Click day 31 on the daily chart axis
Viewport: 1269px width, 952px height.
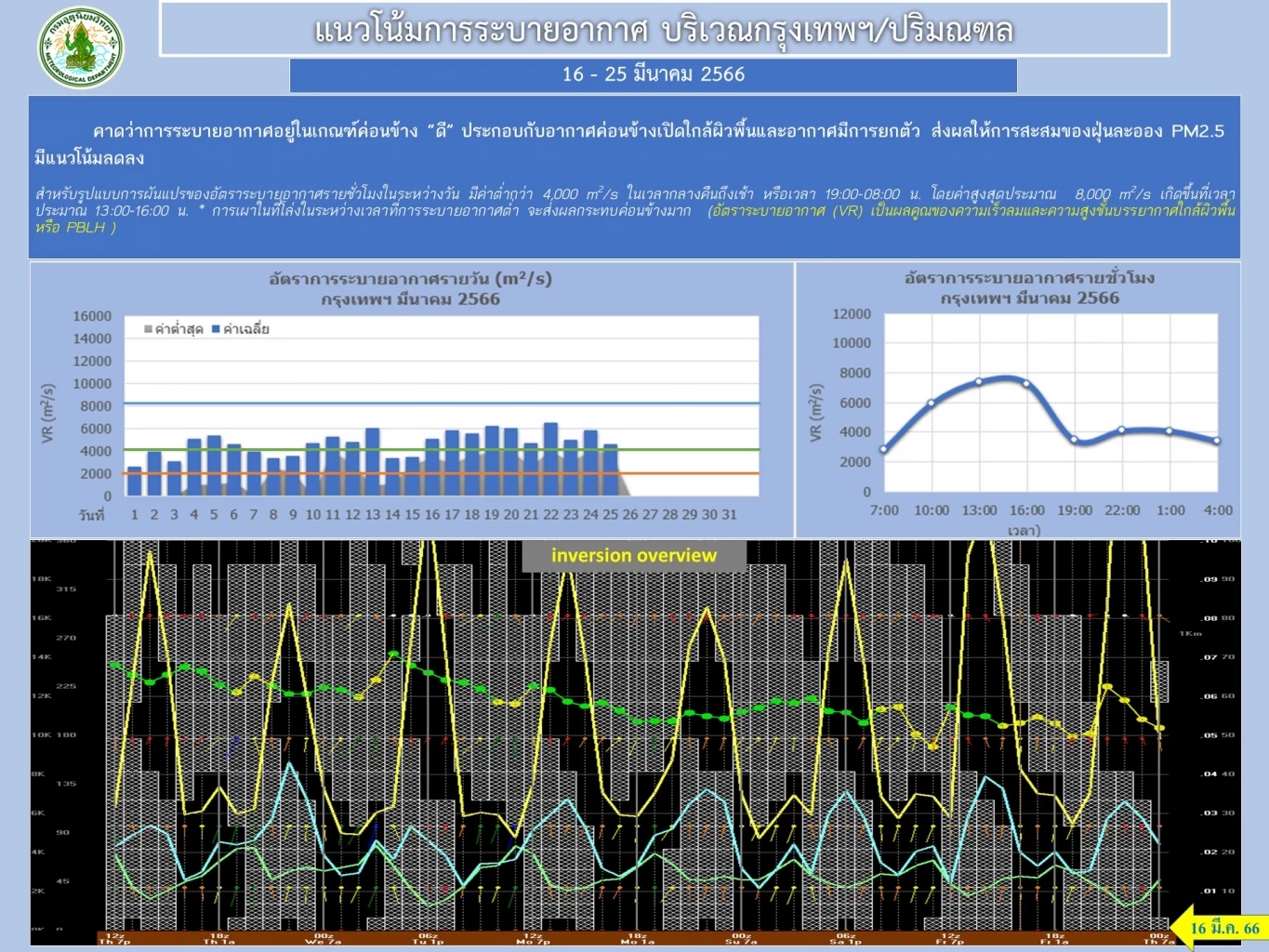(729, 514)
